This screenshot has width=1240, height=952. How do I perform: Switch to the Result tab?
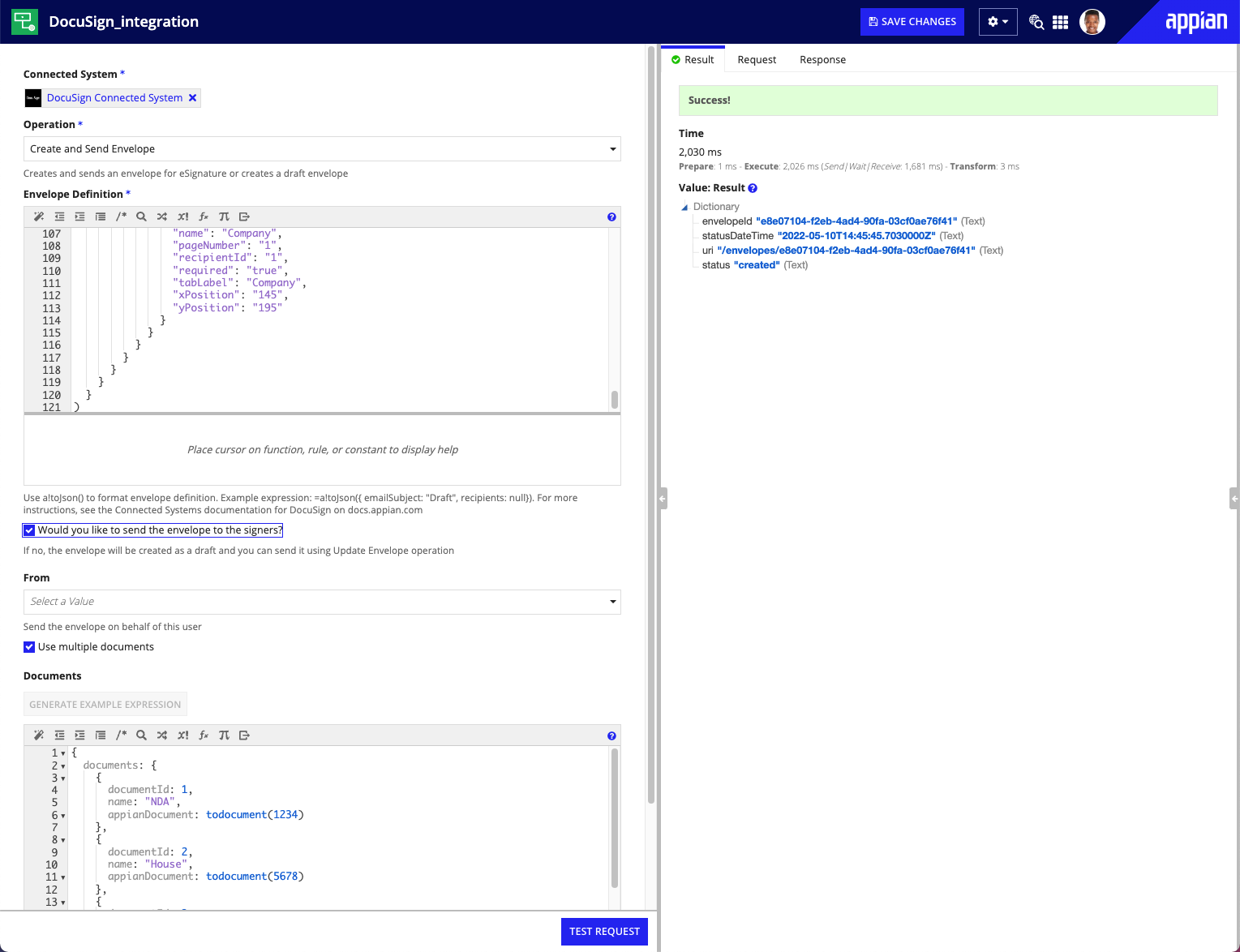click(x=693, y=60)
